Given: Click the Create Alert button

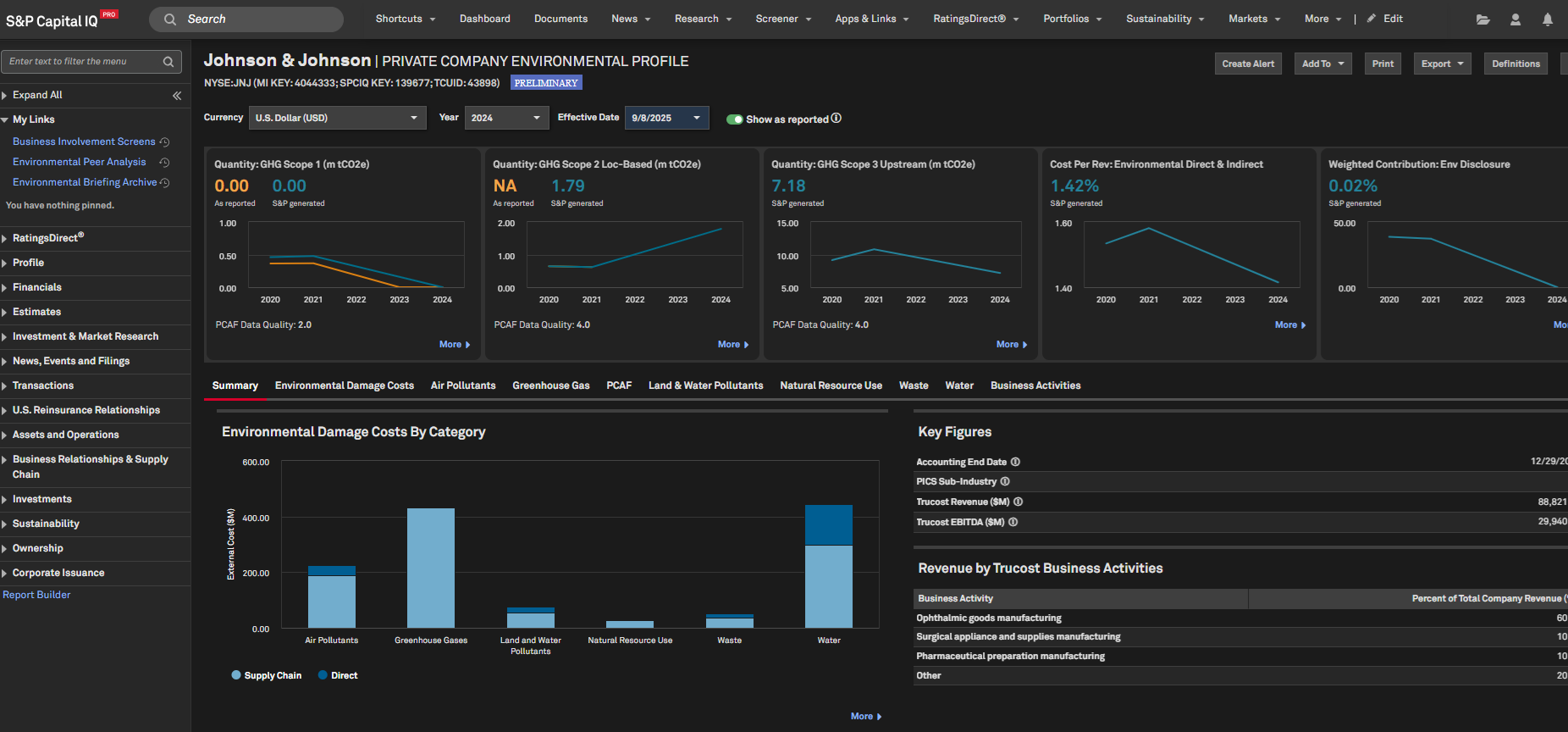Looking at the screenshot, I should pos(1247,64).
